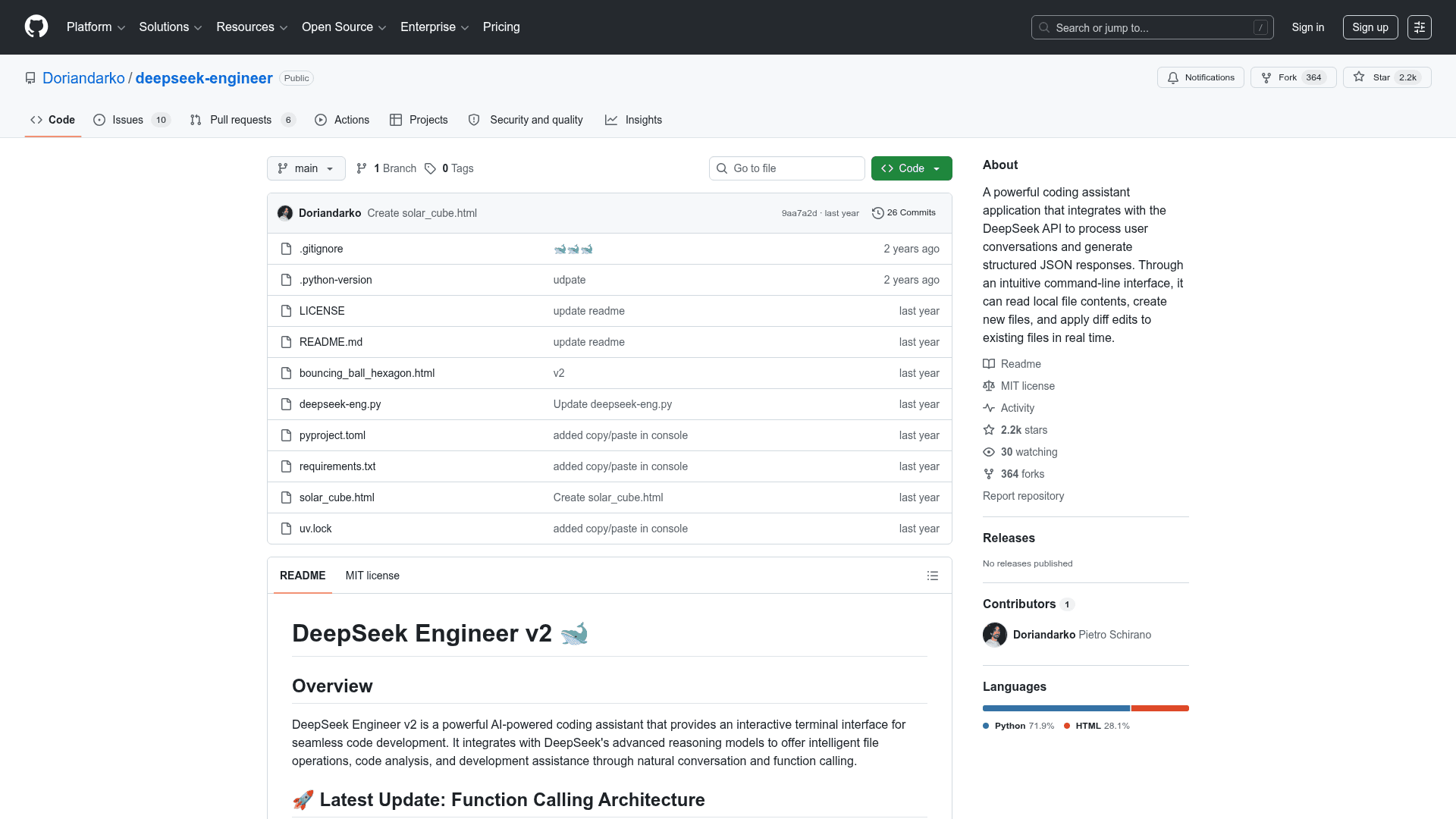The height and width of the screenshot is (819, 1456).
Task: Select the README tab
Action: (x=303, y=576)
